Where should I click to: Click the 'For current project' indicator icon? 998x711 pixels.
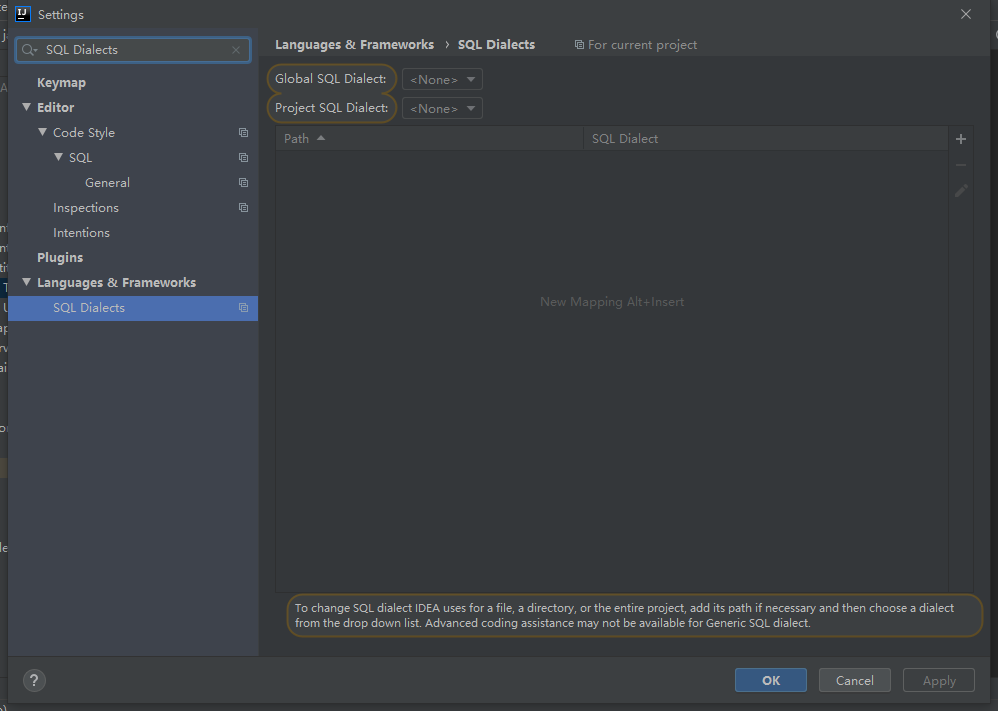point(580,44)
